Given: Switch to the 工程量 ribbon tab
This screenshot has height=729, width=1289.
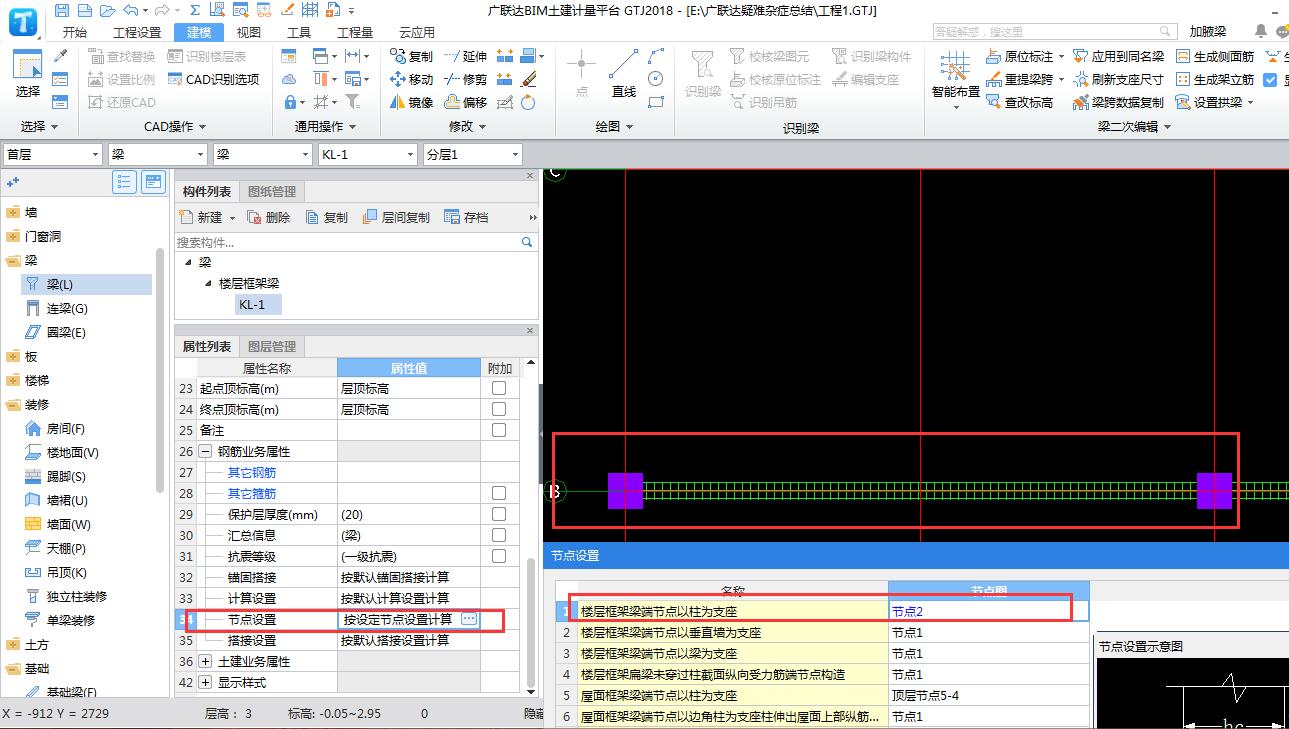Looking at the screenshot, I should click(355, 32).
